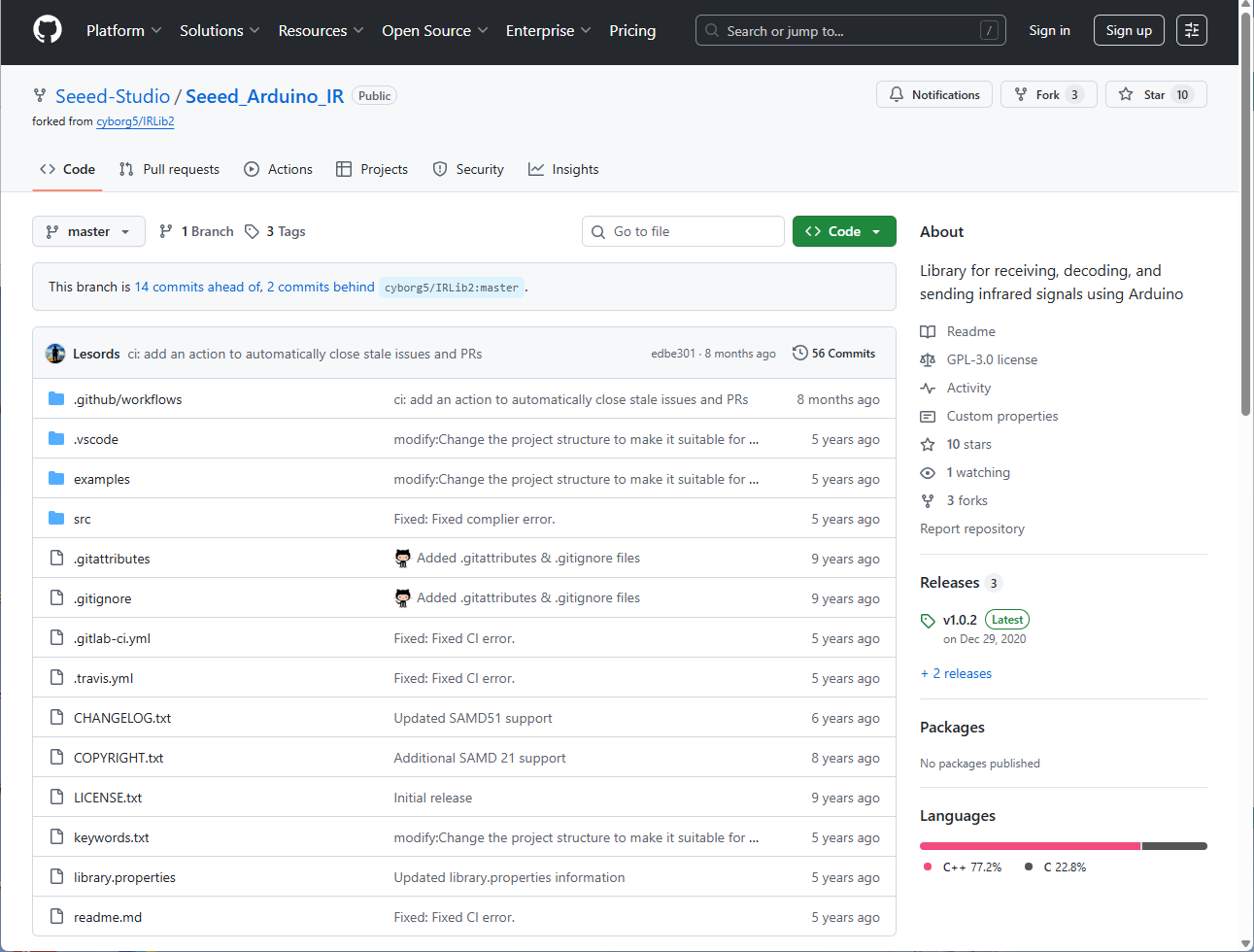Switch to the Pull requests tab
1254x952 pixels.
169,169
